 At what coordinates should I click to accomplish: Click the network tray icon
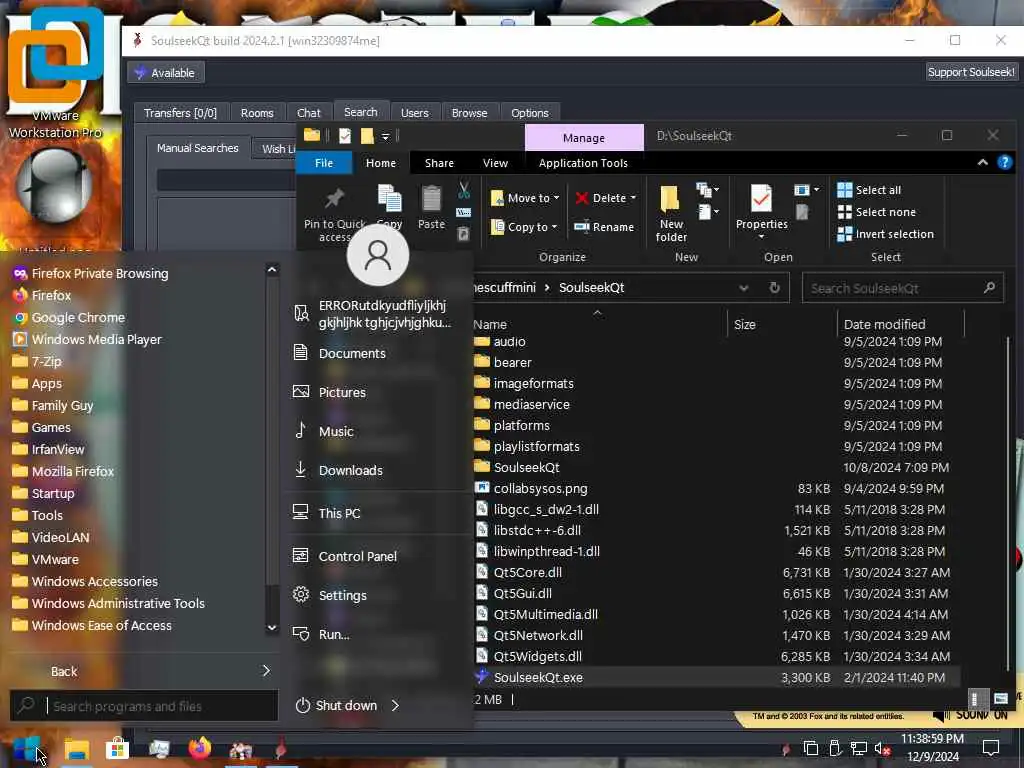[858, 748]
